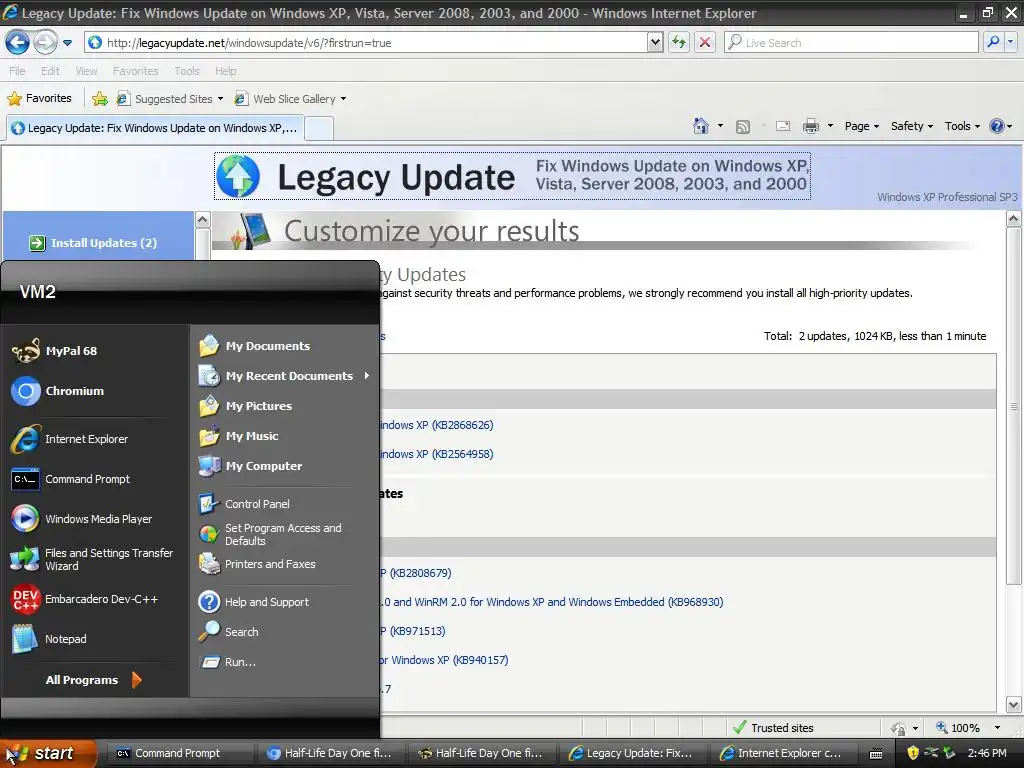Open the search provider dropdown arrow

tap(1011, 42)
